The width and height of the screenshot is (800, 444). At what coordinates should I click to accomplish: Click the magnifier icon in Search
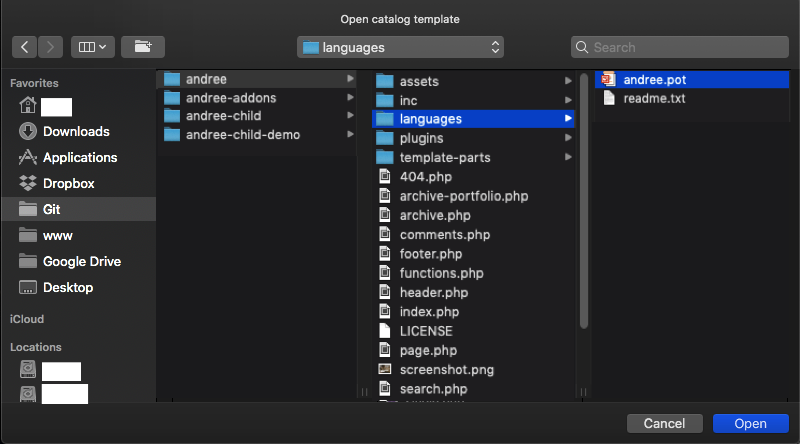pos(582,47)
